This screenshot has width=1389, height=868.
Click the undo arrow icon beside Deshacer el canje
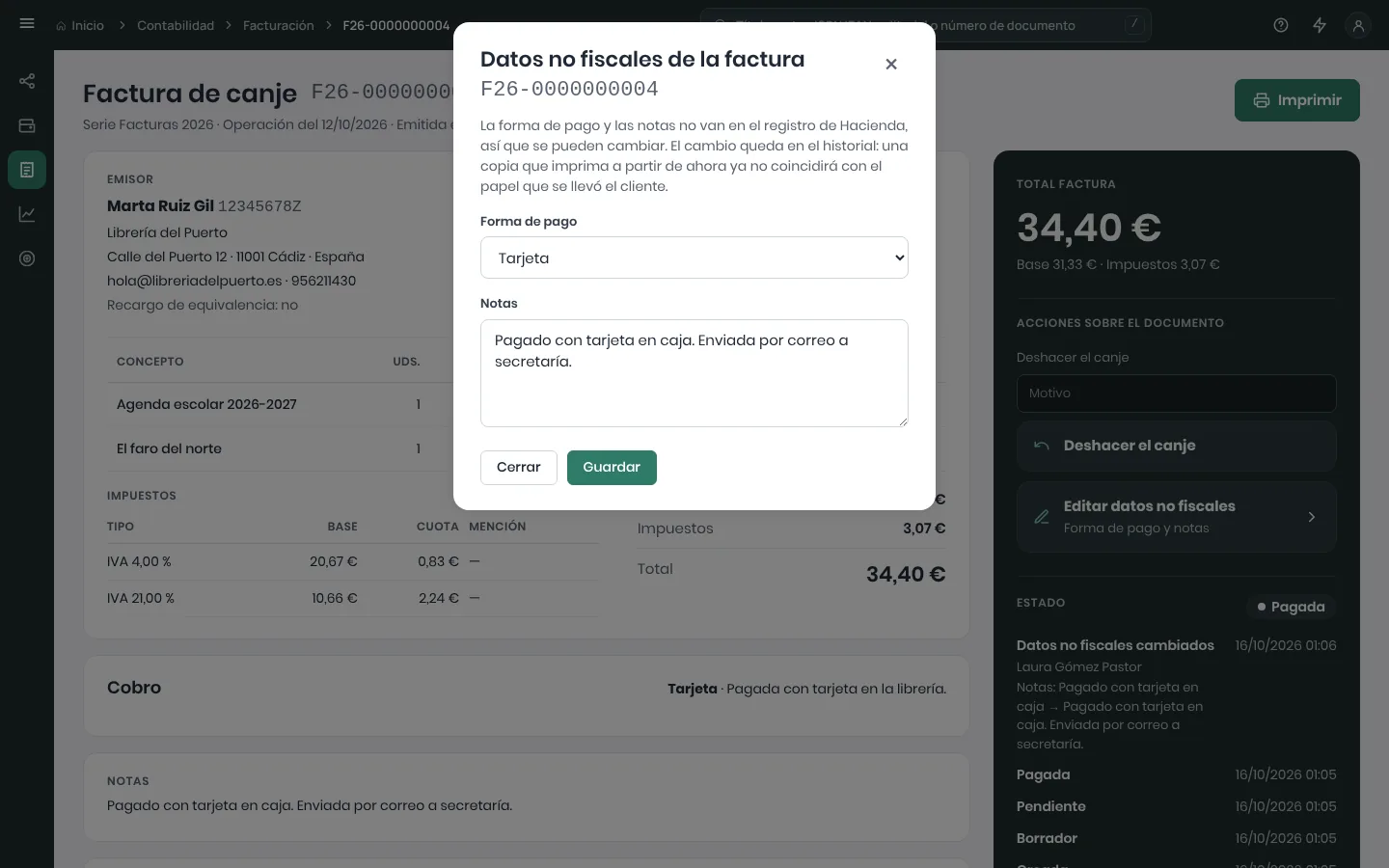coord(1042,446)
